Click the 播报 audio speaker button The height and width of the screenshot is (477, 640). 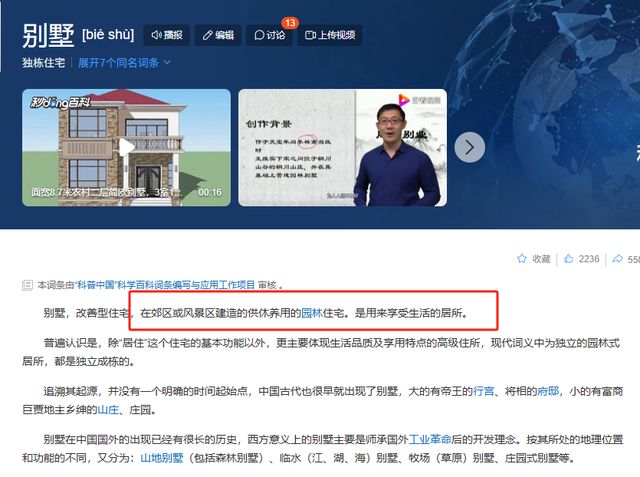(x=167, y=35)
